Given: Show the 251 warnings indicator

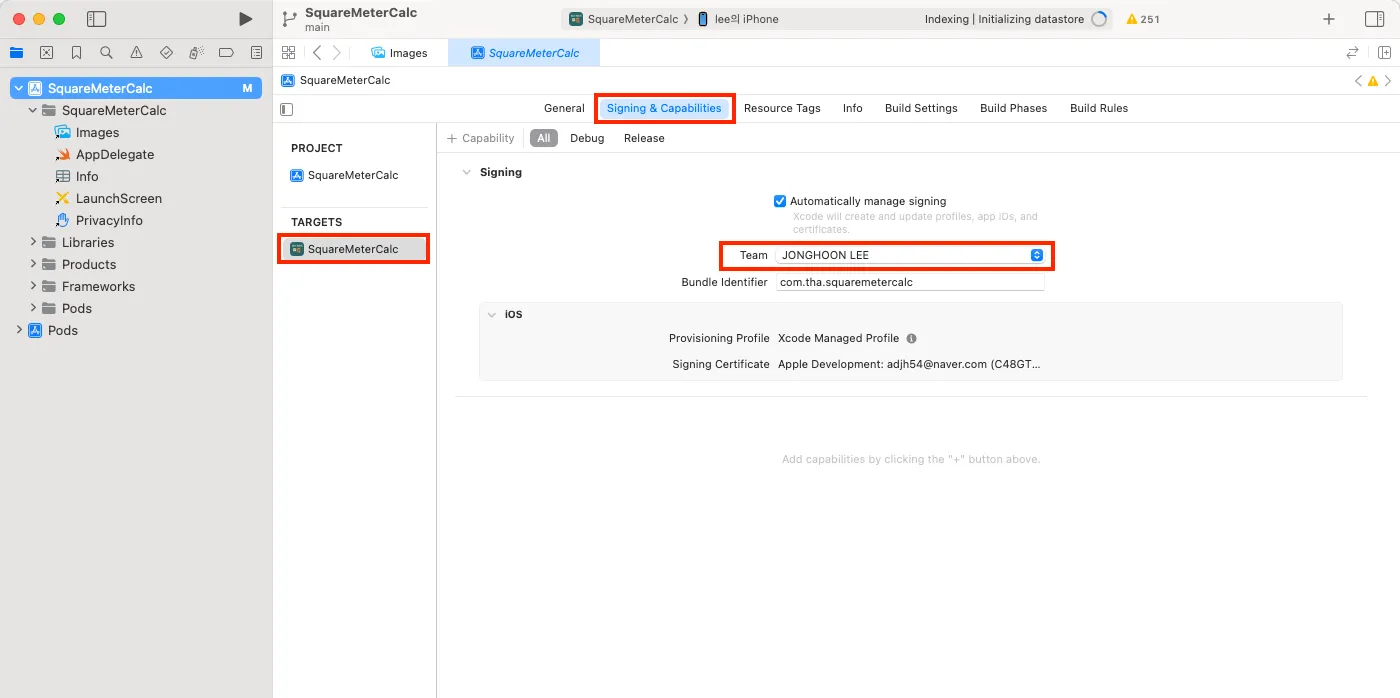Looking at the screenshot, I should point(1143,19).
